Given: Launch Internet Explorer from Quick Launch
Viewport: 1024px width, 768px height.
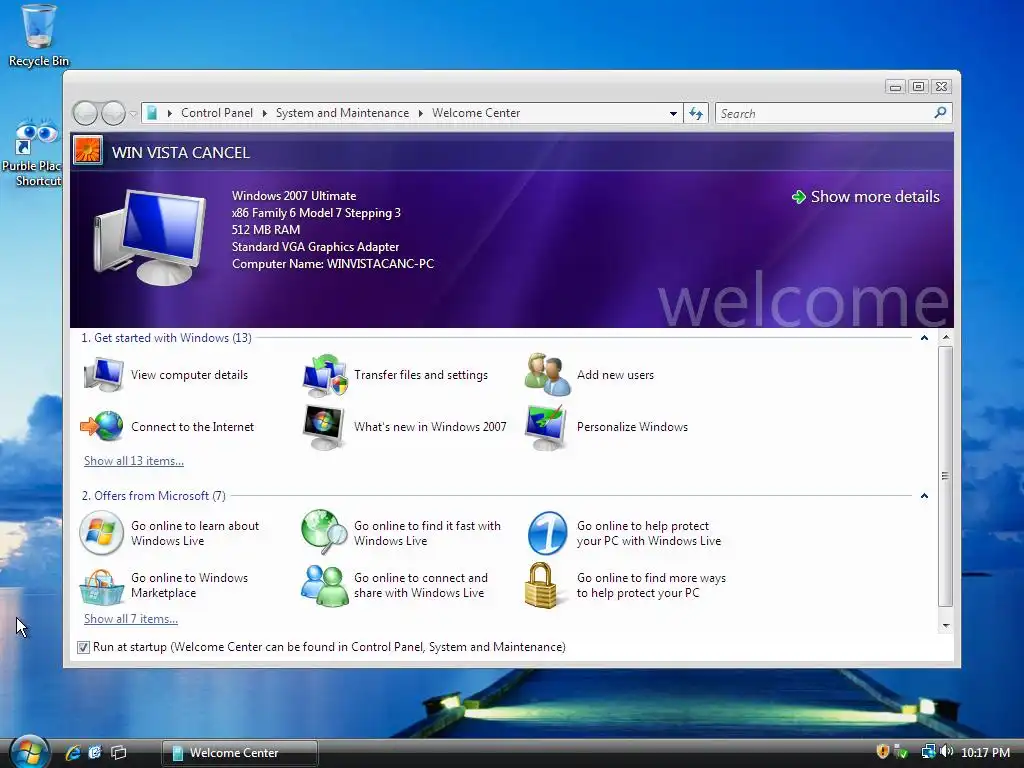Looking at the screenshot, I should click(x=72, y=752).
